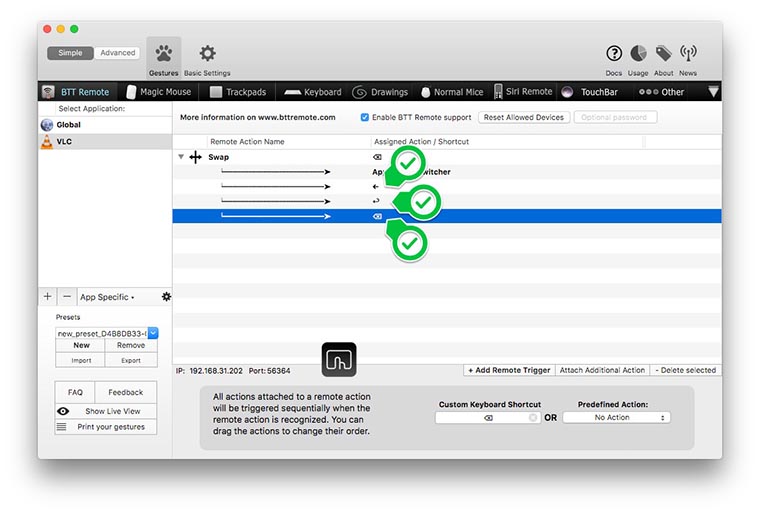Viewport: 760px width, 513px height.
Task: Add an application with the plus button
Action: (48, 296)
